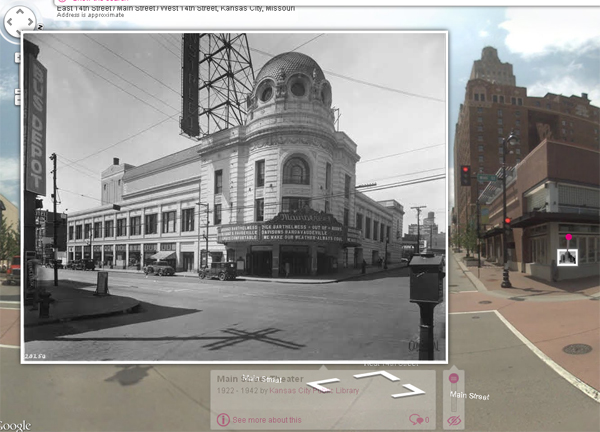Pan right with the compass arrow
This screenshot has width=600, height=432.
[30, 22]
